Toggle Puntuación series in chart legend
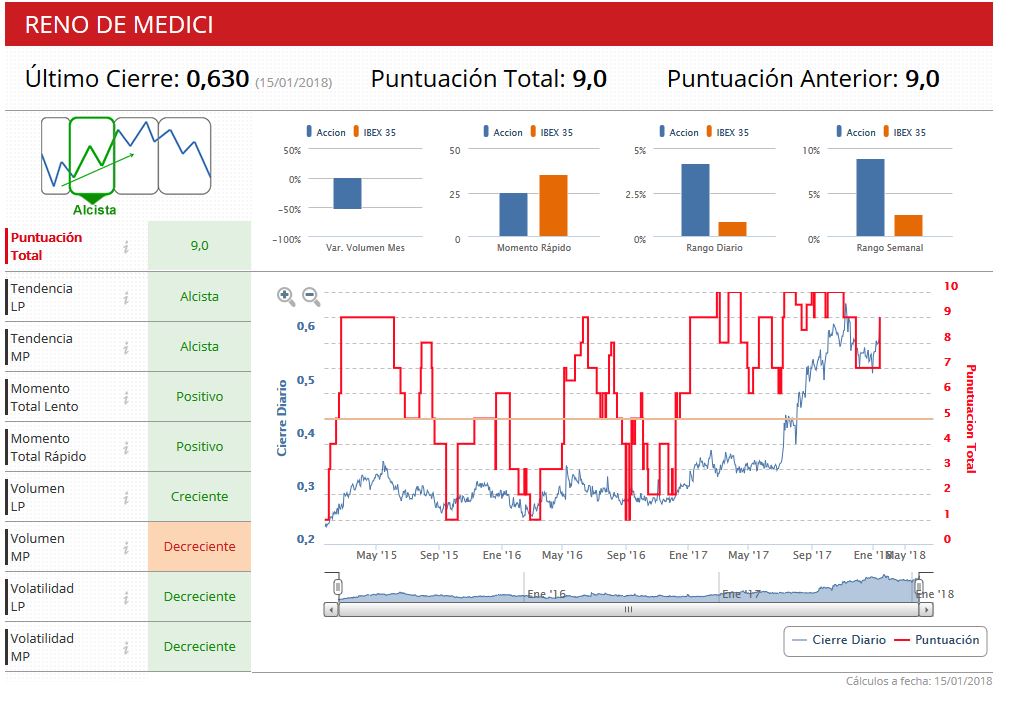This screenshot has height=702, width=1011. [937, 640]
